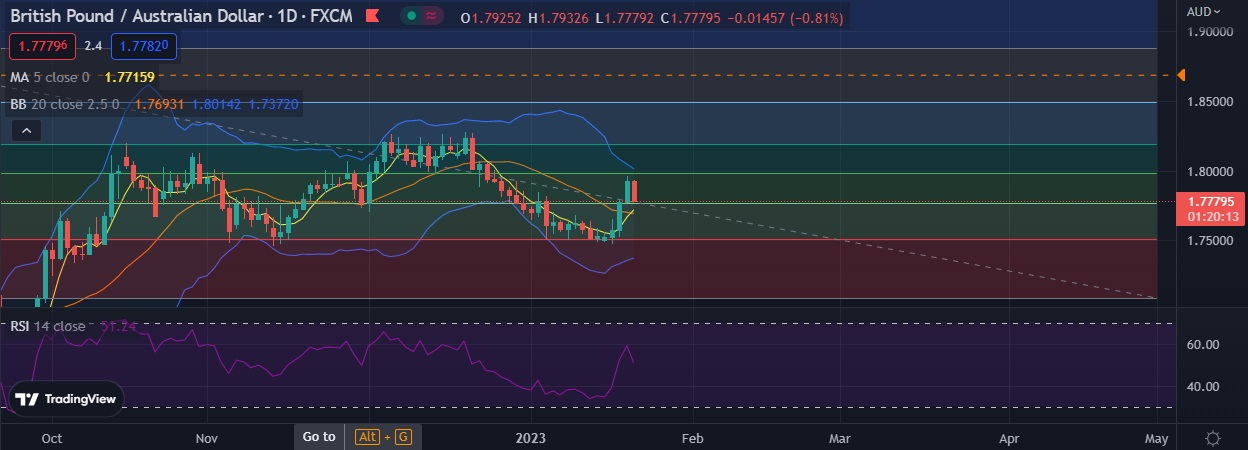Click the Go to date button
This screenshot has height=450, width=1248.
(x=319, y=436)
